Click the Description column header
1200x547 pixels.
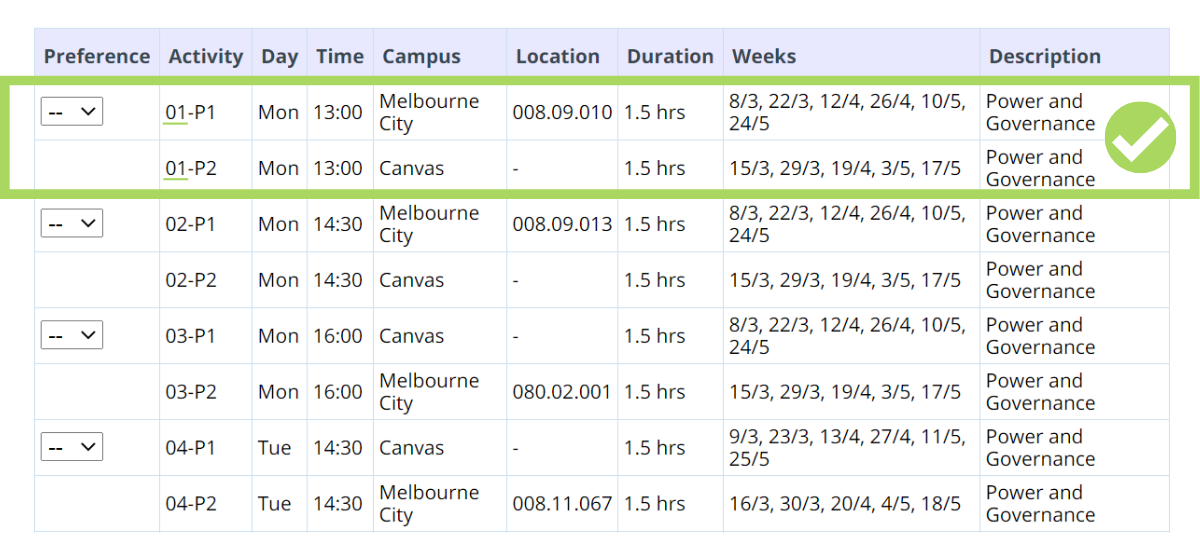click(1044, 57)
